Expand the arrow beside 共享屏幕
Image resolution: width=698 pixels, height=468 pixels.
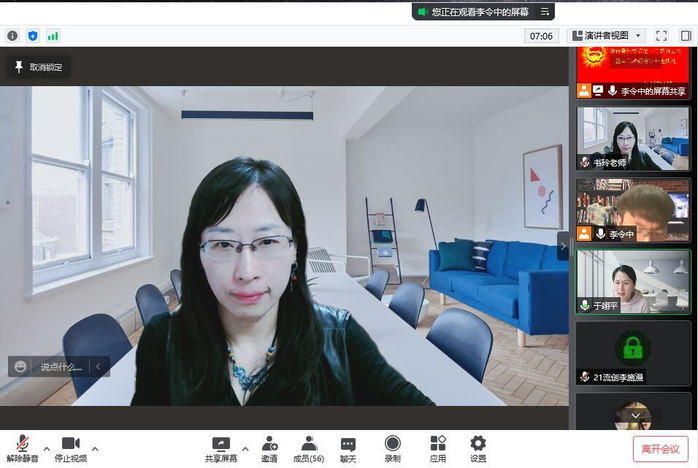point(245,448)
